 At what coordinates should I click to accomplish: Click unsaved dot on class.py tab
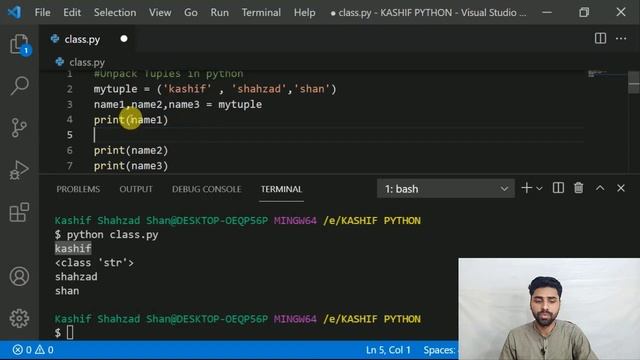(x=124, y=39)
